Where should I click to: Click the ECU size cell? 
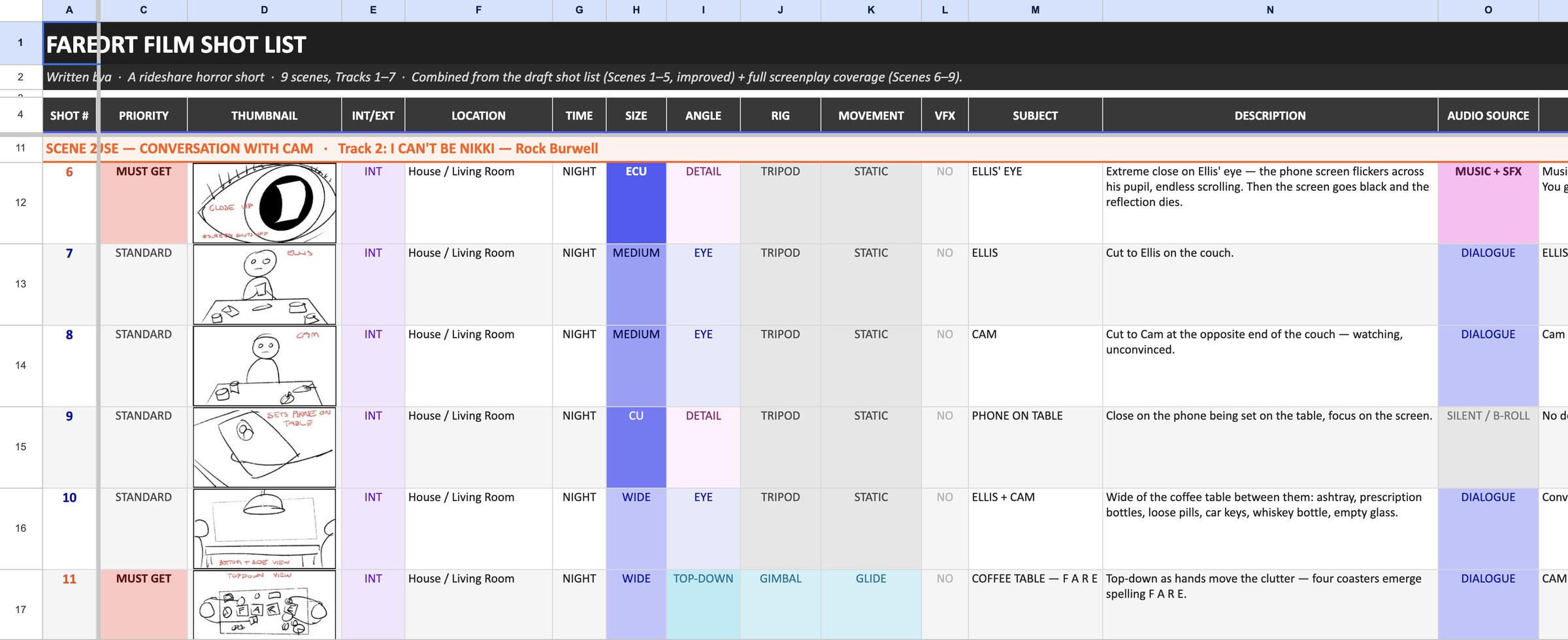click(x=636, y=203)
